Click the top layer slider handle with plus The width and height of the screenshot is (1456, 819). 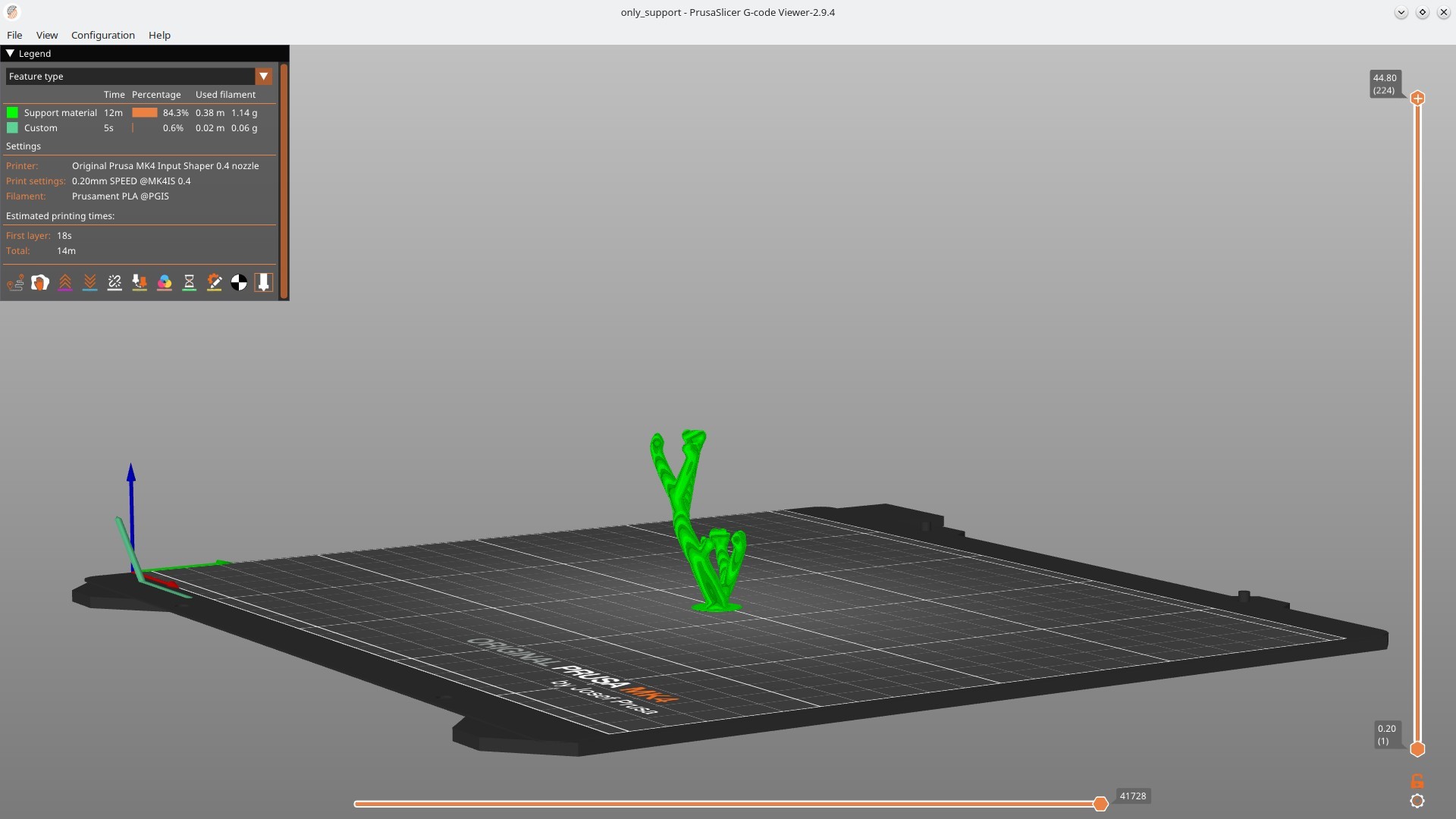[1417, 99]
